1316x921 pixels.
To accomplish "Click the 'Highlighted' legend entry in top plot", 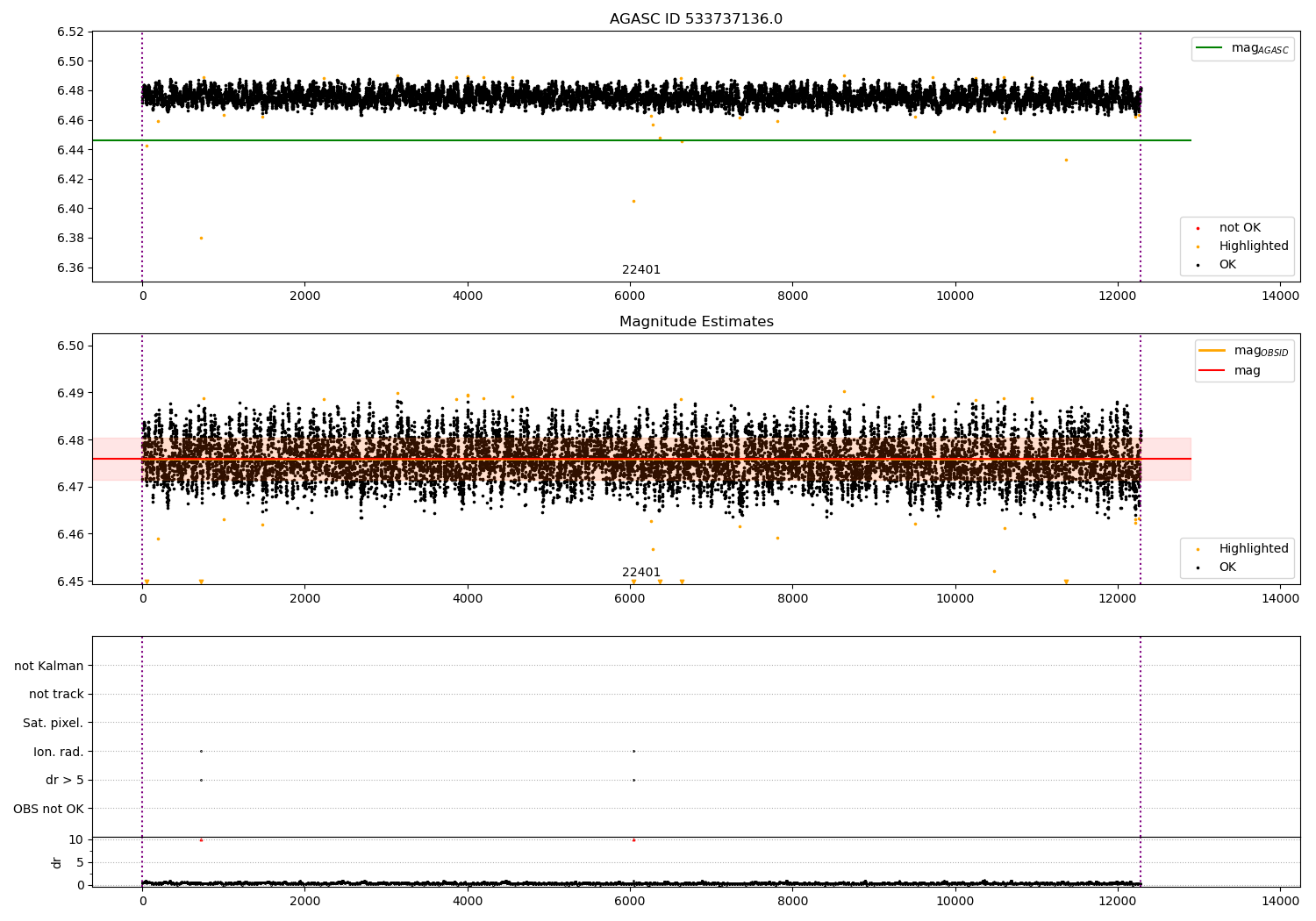I will pos(1254,246).
